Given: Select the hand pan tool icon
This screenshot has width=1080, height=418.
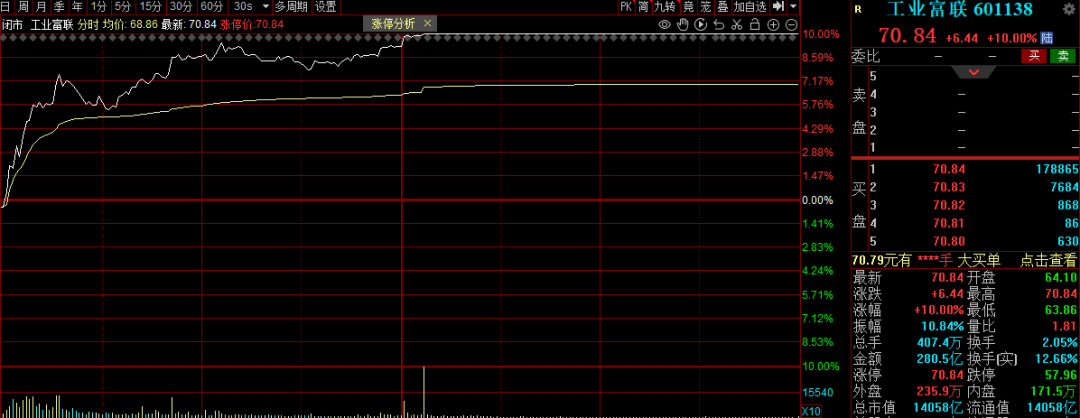Looking at the screenshot, I should click(x=683, y=25).
